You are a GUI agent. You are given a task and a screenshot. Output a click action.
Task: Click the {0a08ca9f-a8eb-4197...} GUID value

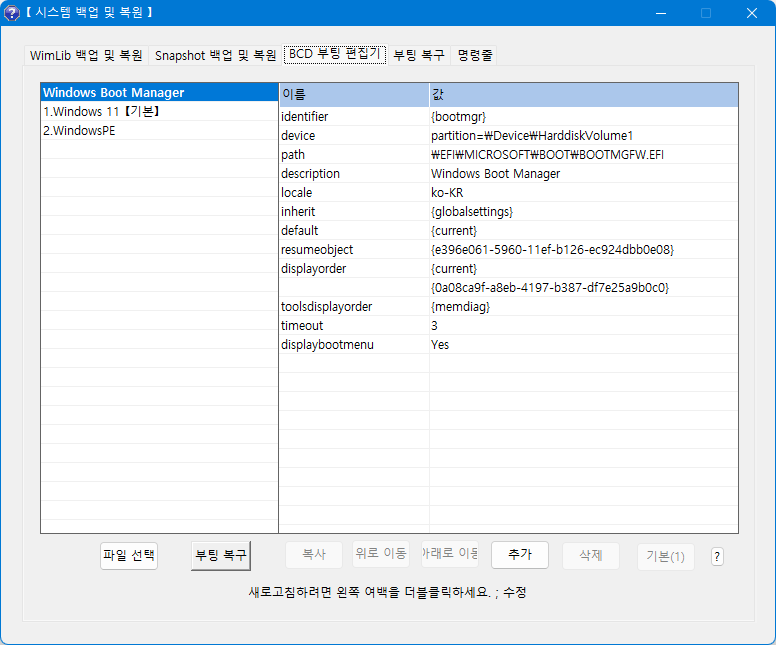click(x=550, y=288)
